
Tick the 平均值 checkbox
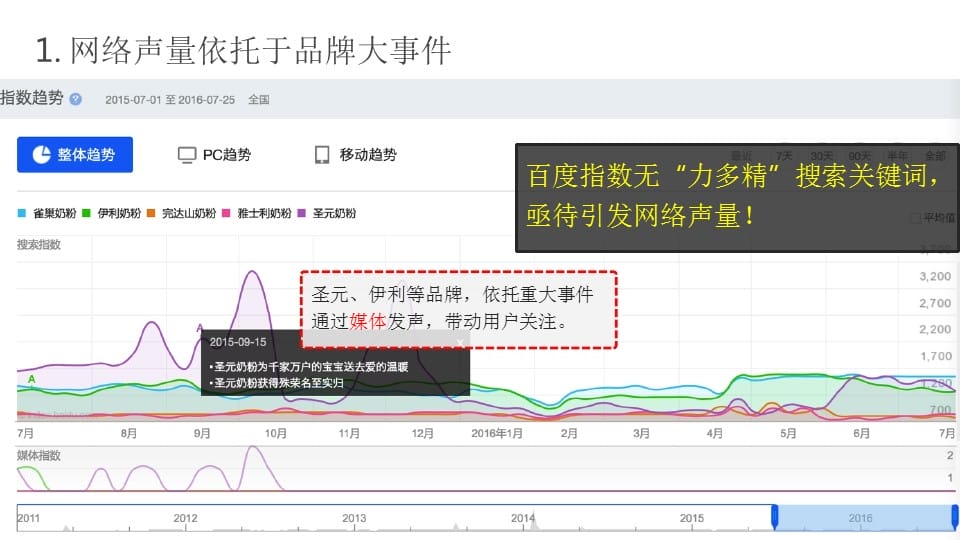coord(916,218)
